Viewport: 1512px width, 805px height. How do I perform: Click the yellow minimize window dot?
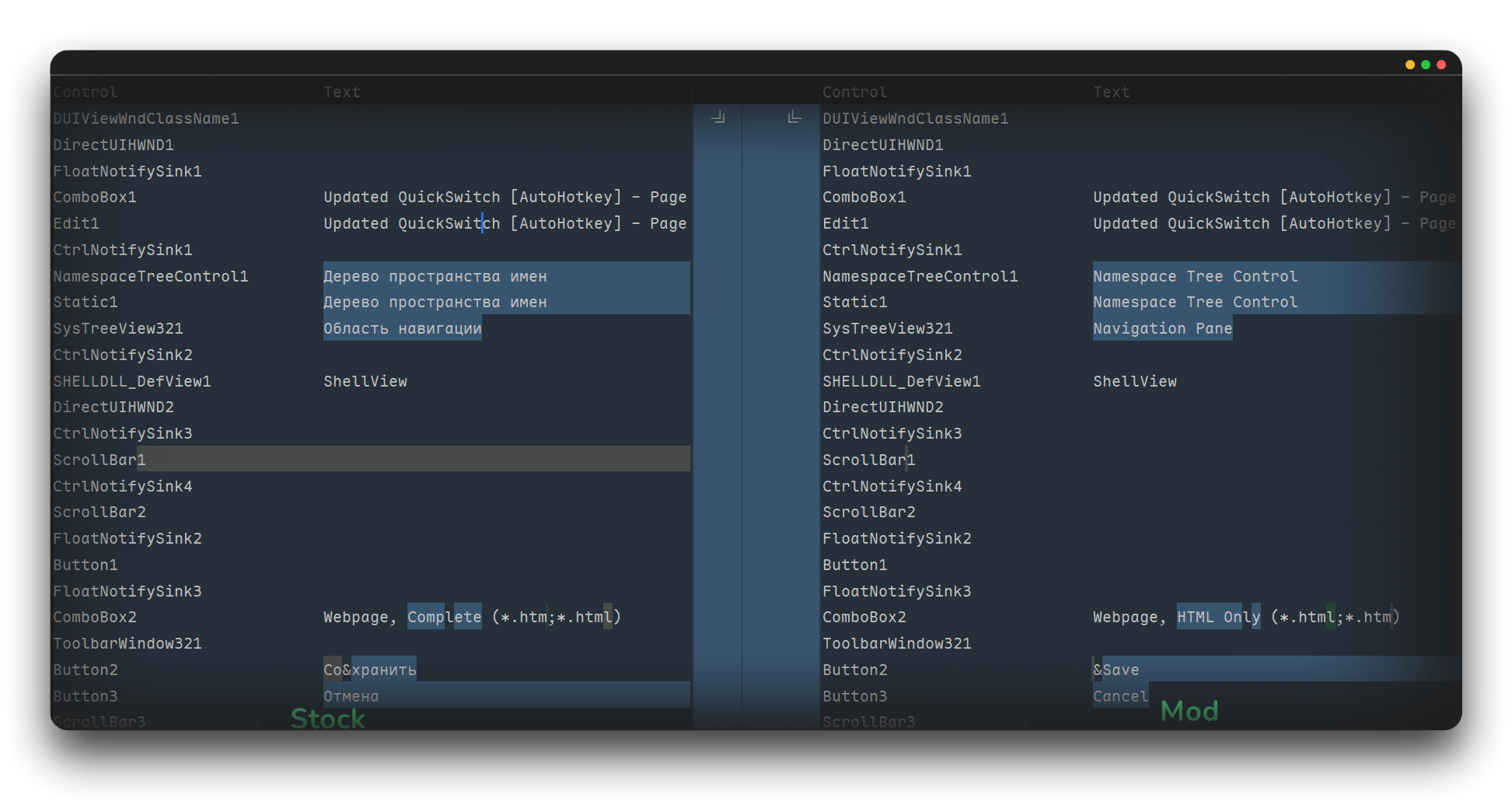pos(1409,65)
